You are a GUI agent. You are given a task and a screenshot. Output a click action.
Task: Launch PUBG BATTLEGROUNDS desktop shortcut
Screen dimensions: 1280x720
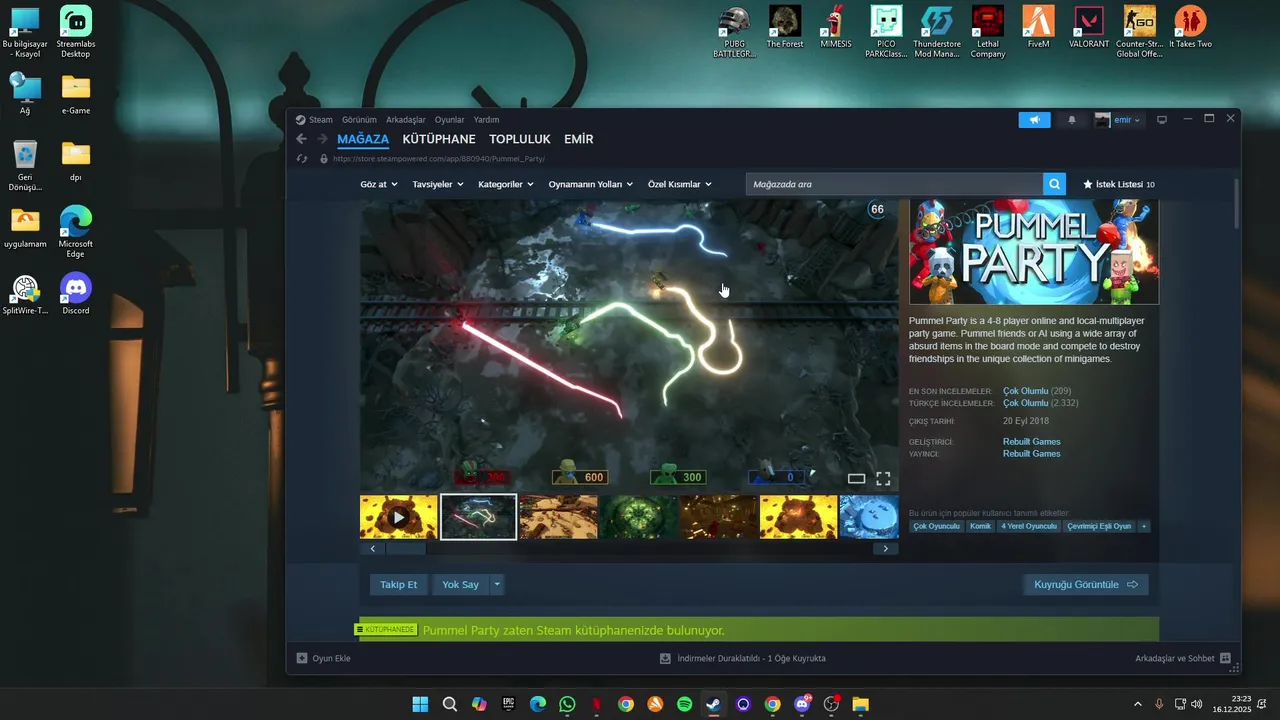click(736, 32)
